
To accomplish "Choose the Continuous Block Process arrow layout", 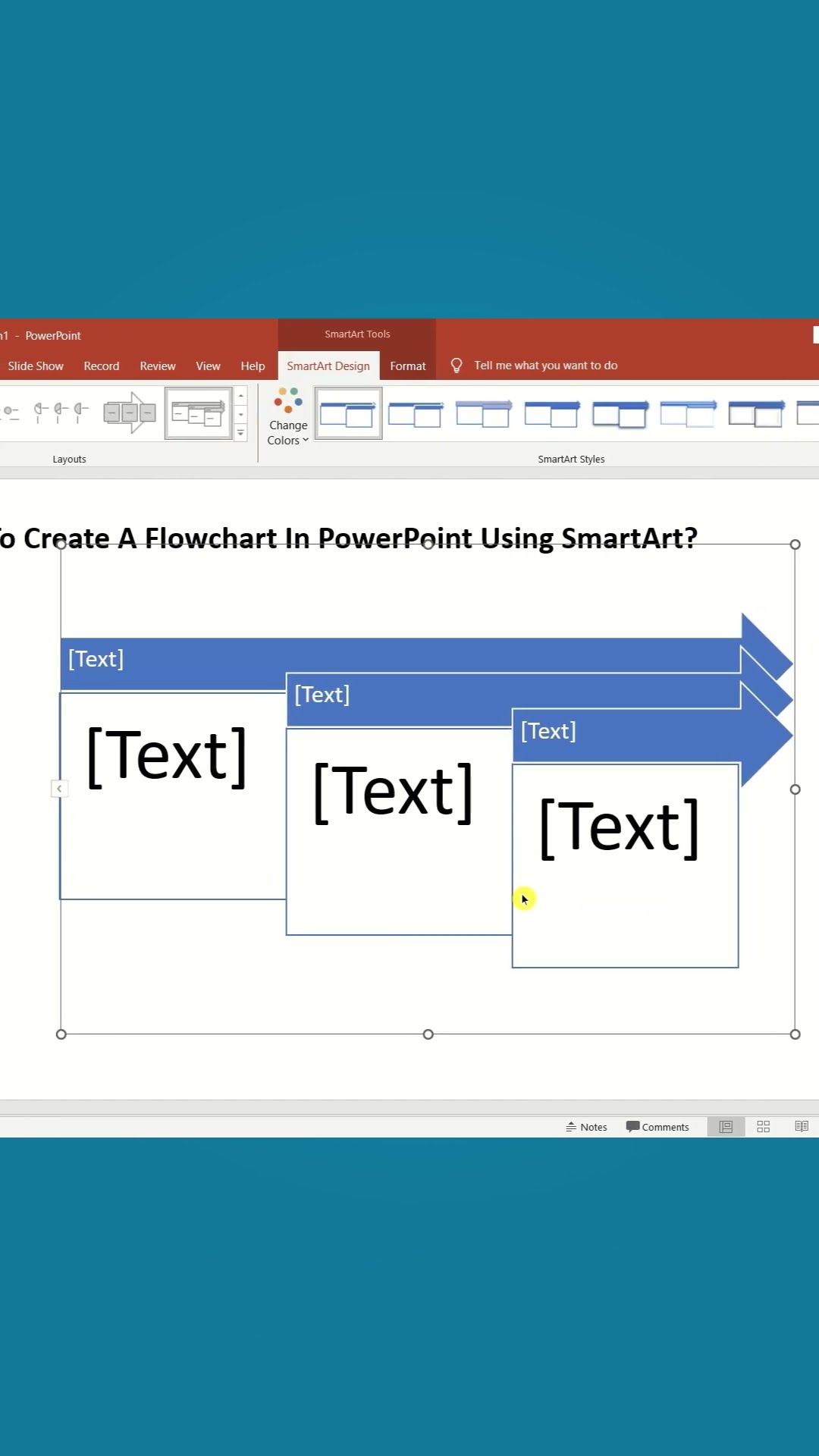I will pos(130,413).
